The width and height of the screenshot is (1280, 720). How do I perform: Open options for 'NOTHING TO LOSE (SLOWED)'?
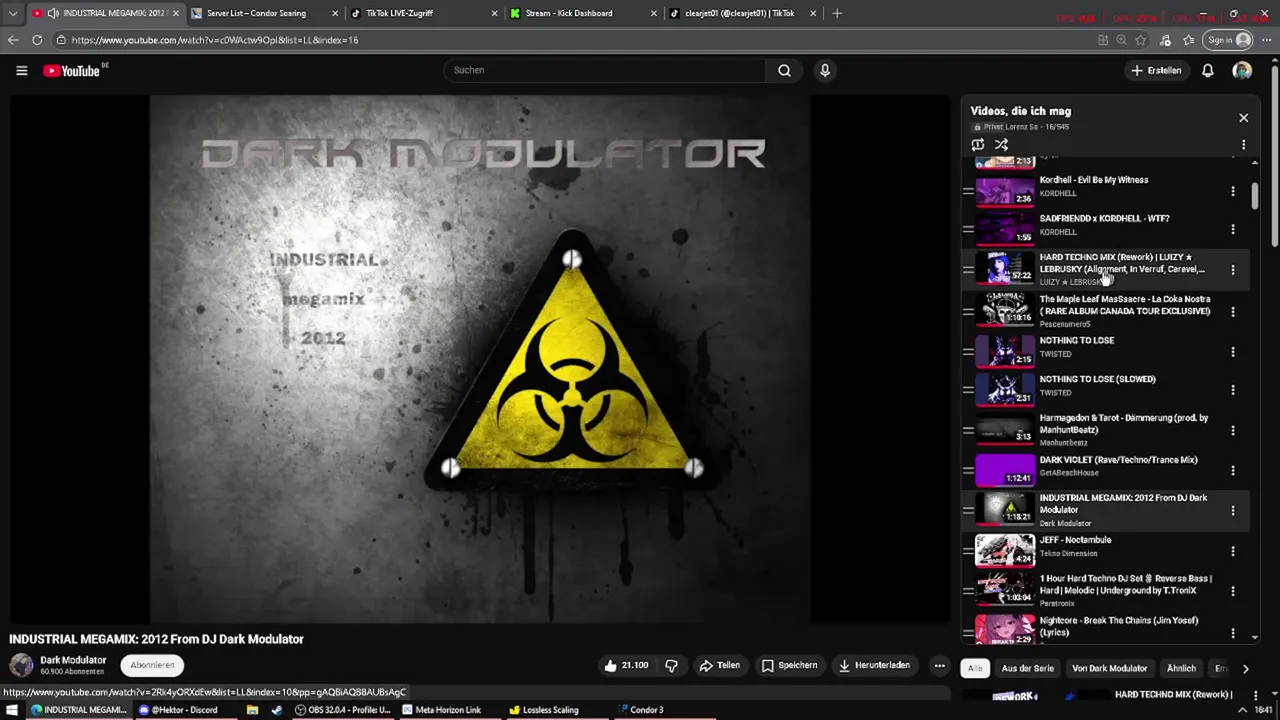coord(1232,390)
